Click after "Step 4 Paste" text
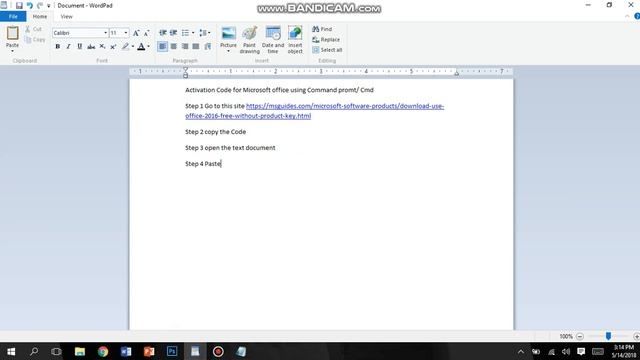 click(222, 164)
